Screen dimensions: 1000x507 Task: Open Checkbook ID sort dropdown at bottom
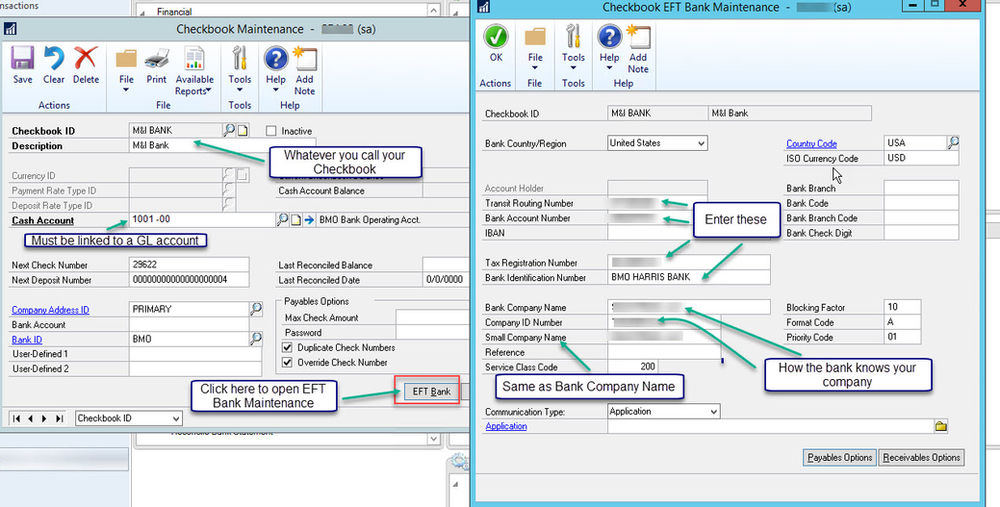[176, 418]
